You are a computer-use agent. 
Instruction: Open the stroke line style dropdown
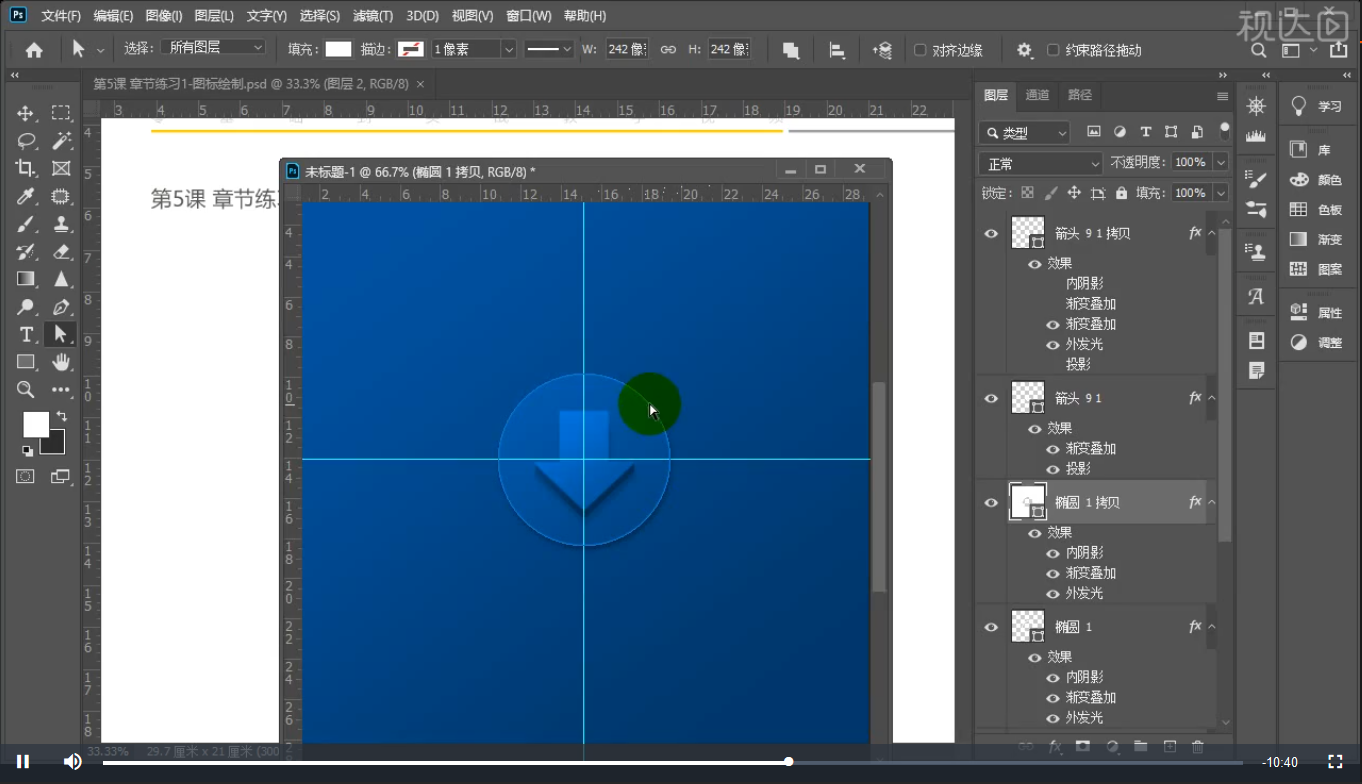click(549, 49)
